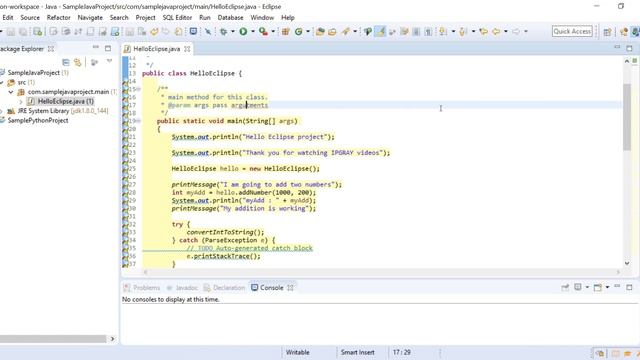Image resolution: width=640 pixels, height=360 pixels.
Task: Click the New Java Class green C icon
Action: tap(298, 31)
